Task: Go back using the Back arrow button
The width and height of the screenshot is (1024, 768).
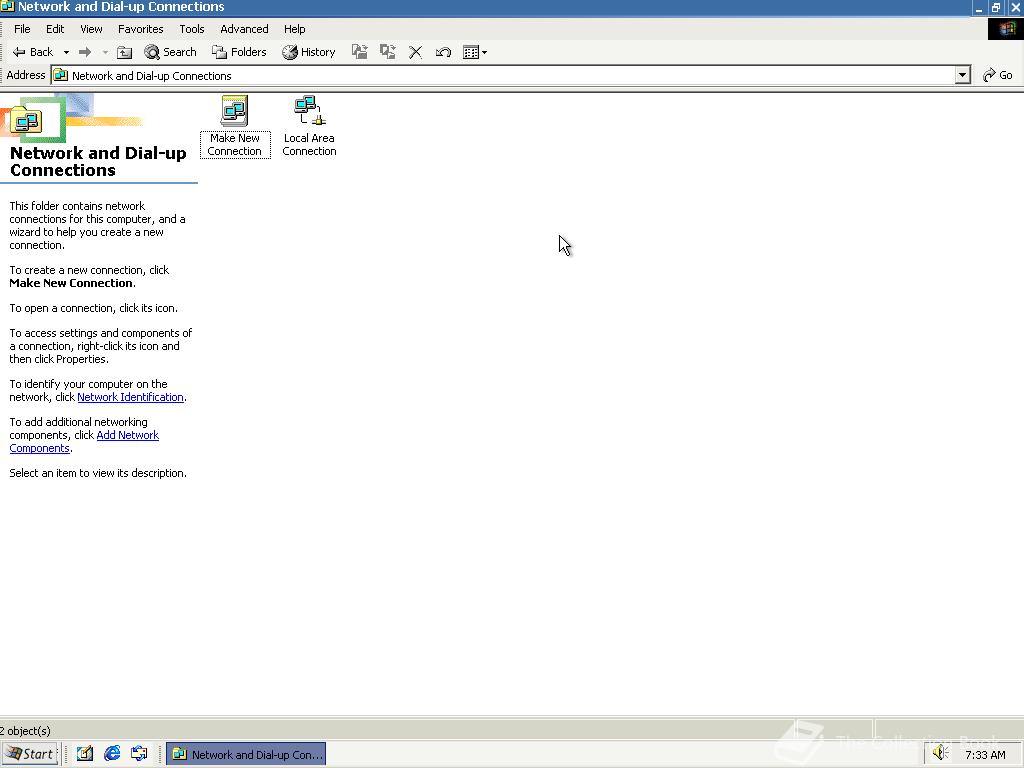Action: (x=33, y=52)
